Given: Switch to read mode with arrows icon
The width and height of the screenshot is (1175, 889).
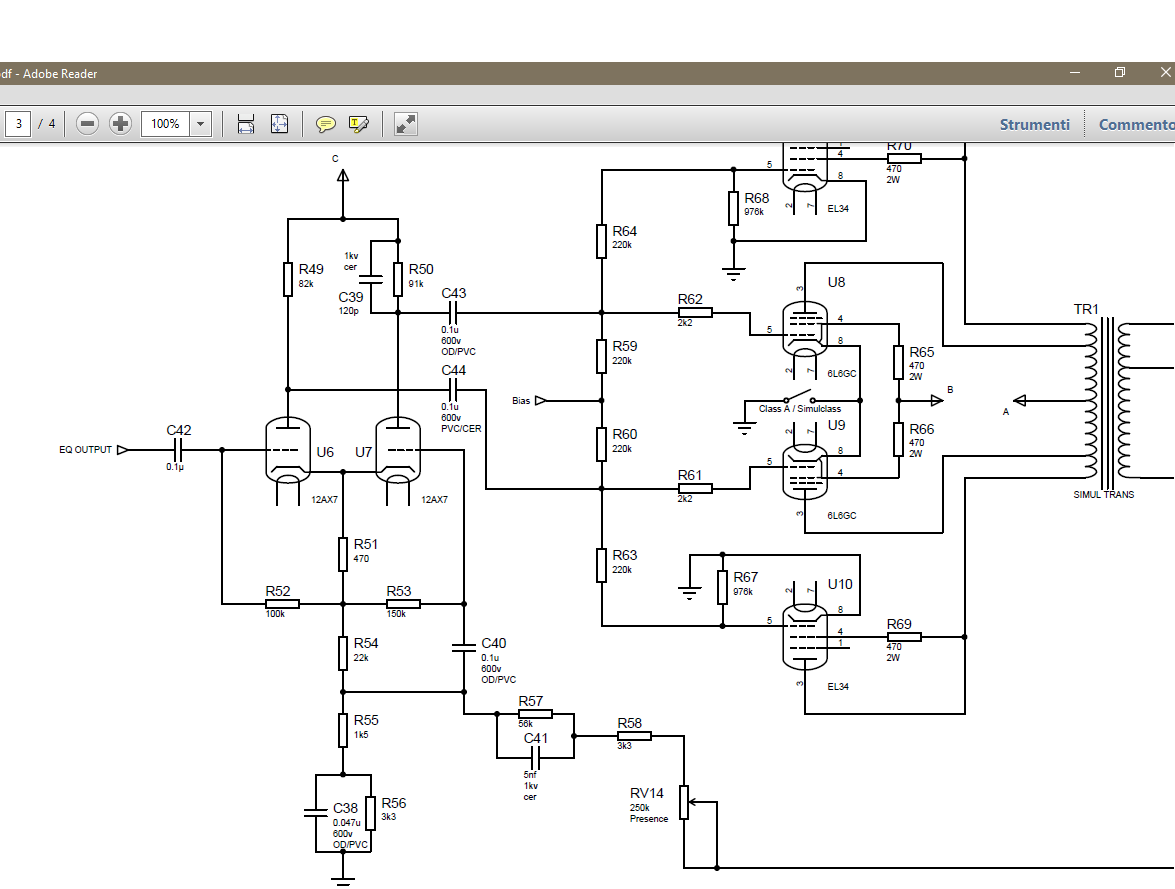Looking at the screenshot, I should [x=405, y=124].
